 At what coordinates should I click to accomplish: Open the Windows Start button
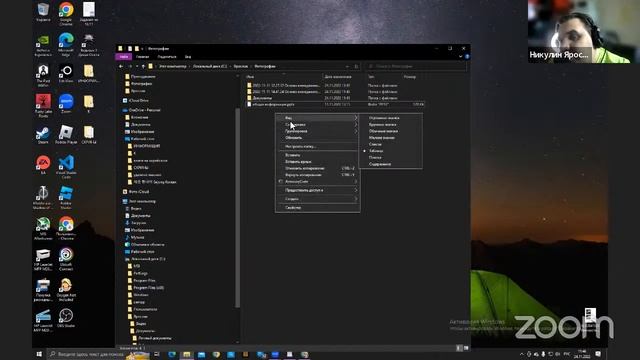point(39,354)
